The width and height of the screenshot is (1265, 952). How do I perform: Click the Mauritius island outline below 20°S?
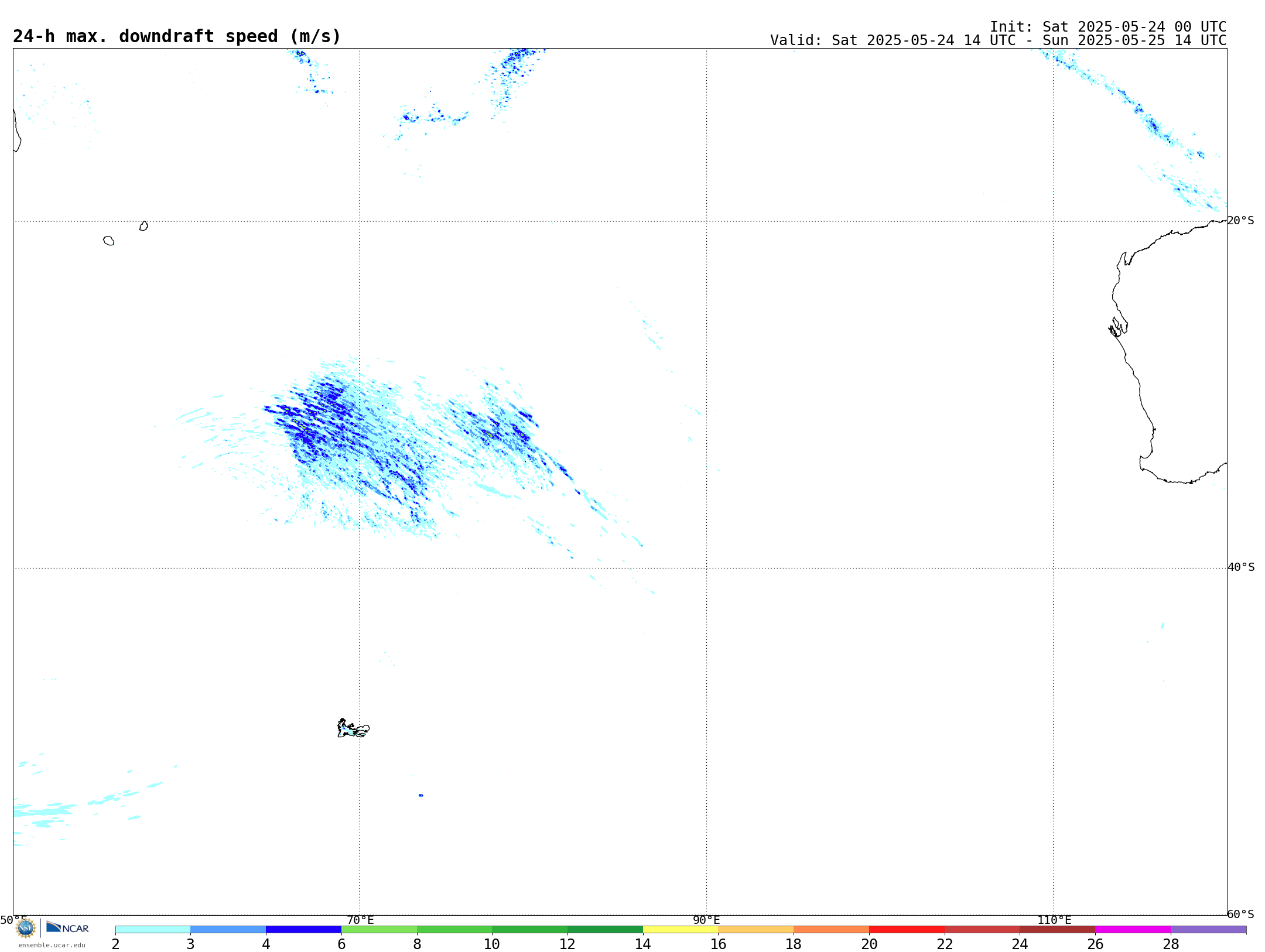pos(143,226)
